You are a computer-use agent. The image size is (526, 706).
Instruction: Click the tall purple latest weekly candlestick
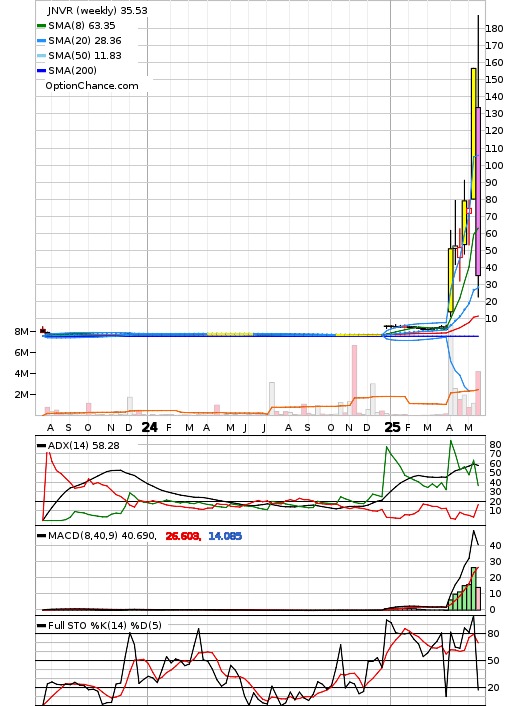[x=478, y=191]
